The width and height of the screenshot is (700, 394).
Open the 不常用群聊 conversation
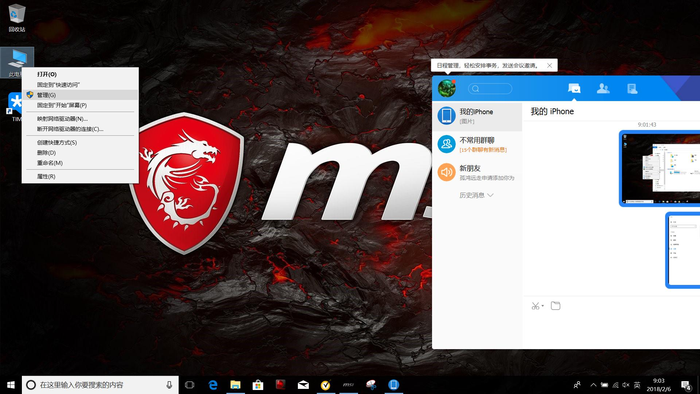coord(477,144)
